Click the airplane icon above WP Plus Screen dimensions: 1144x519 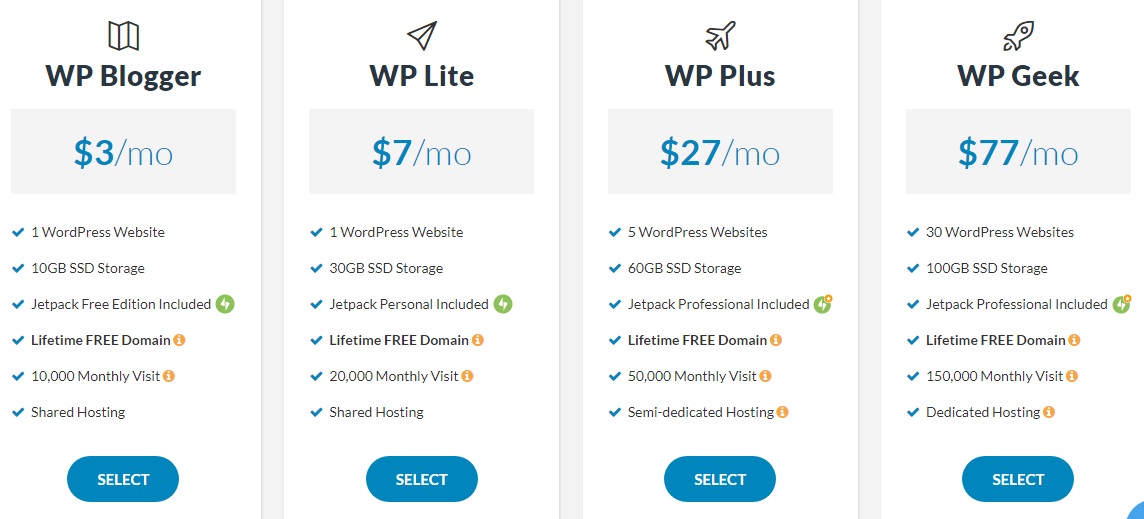tap(720, 36)
